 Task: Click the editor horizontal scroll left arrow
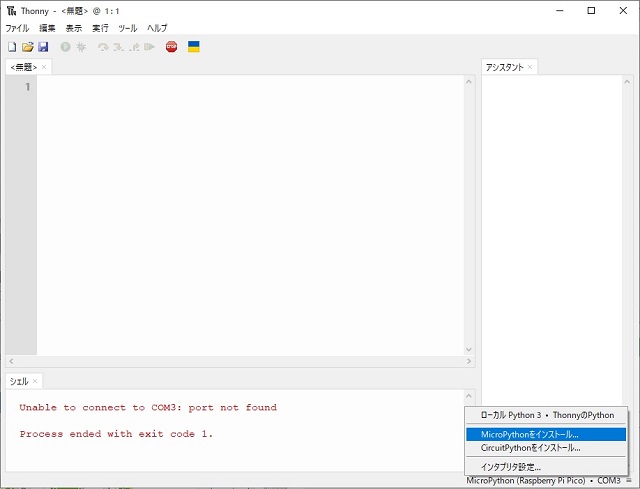coord(11,361)
